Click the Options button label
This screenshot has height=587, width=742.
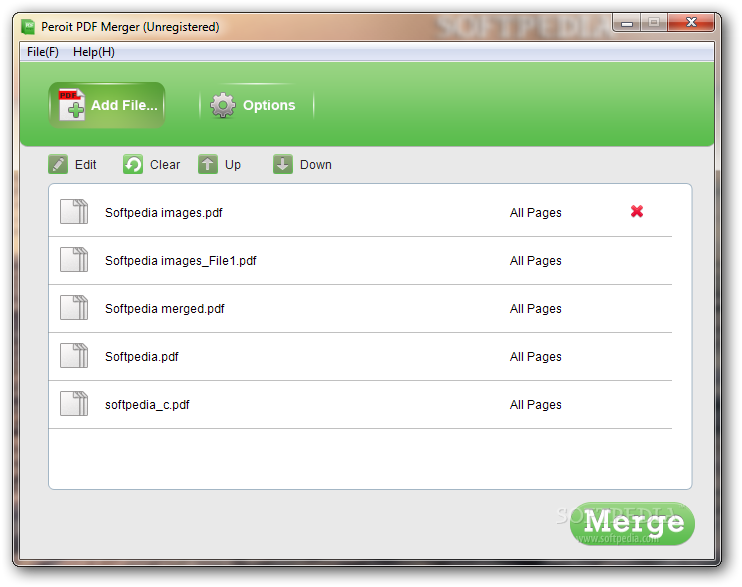[x=269, y=105]
